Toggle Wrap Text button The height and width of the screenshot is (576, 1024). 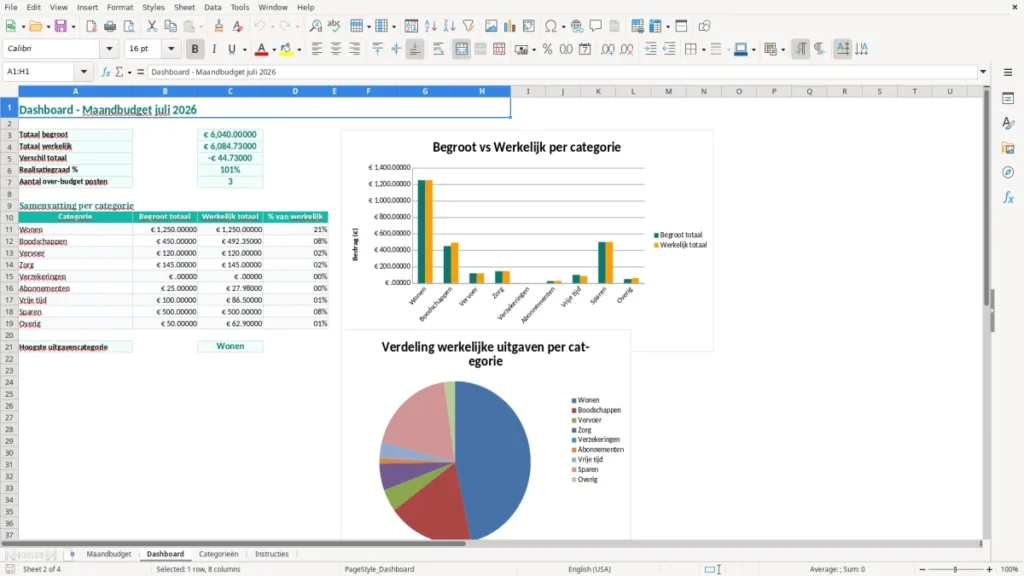pos(438,49)
